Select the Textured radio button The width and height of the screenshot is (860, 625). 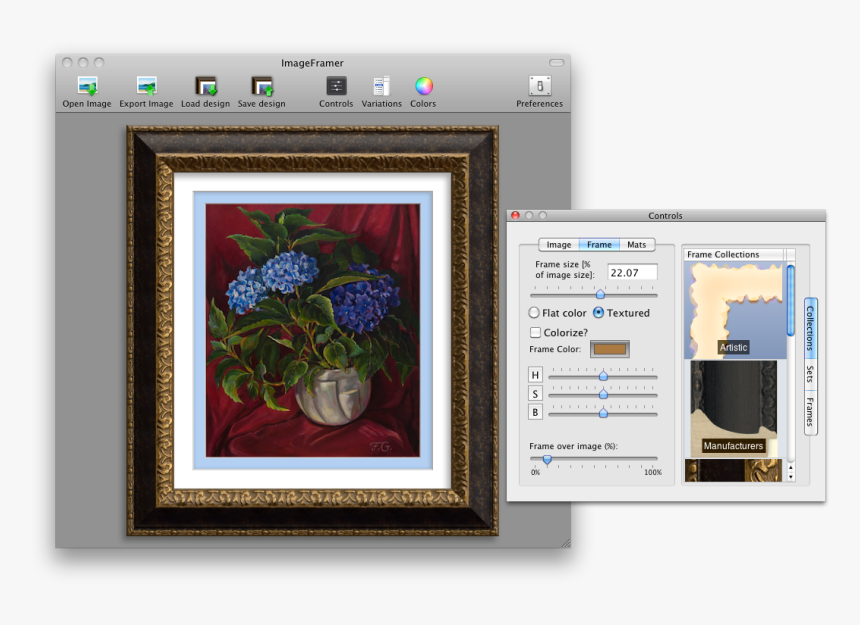click(598, 312)
